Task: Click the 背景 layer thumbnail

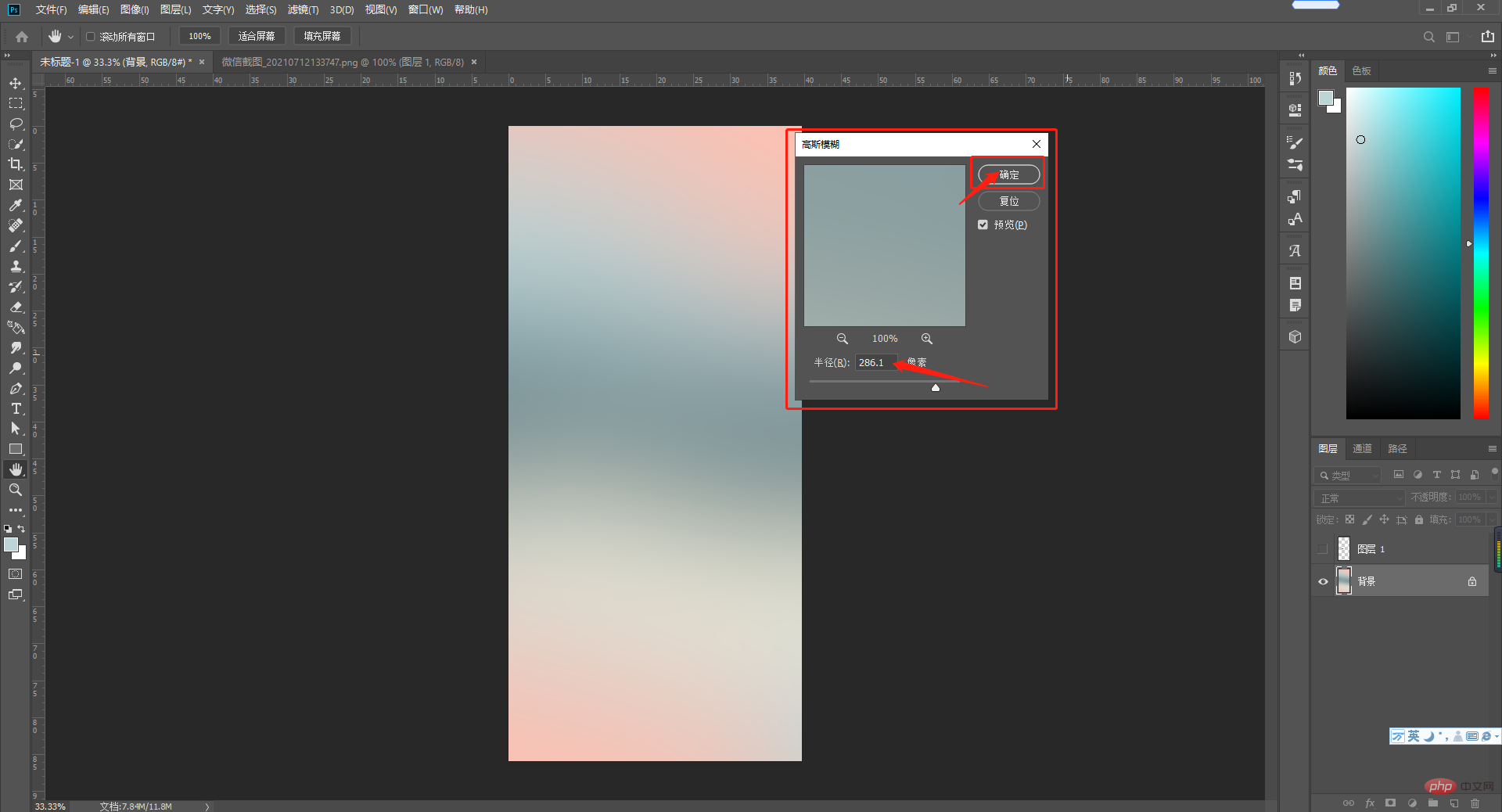Action: pyautogui.click(x=1343, y=581)
